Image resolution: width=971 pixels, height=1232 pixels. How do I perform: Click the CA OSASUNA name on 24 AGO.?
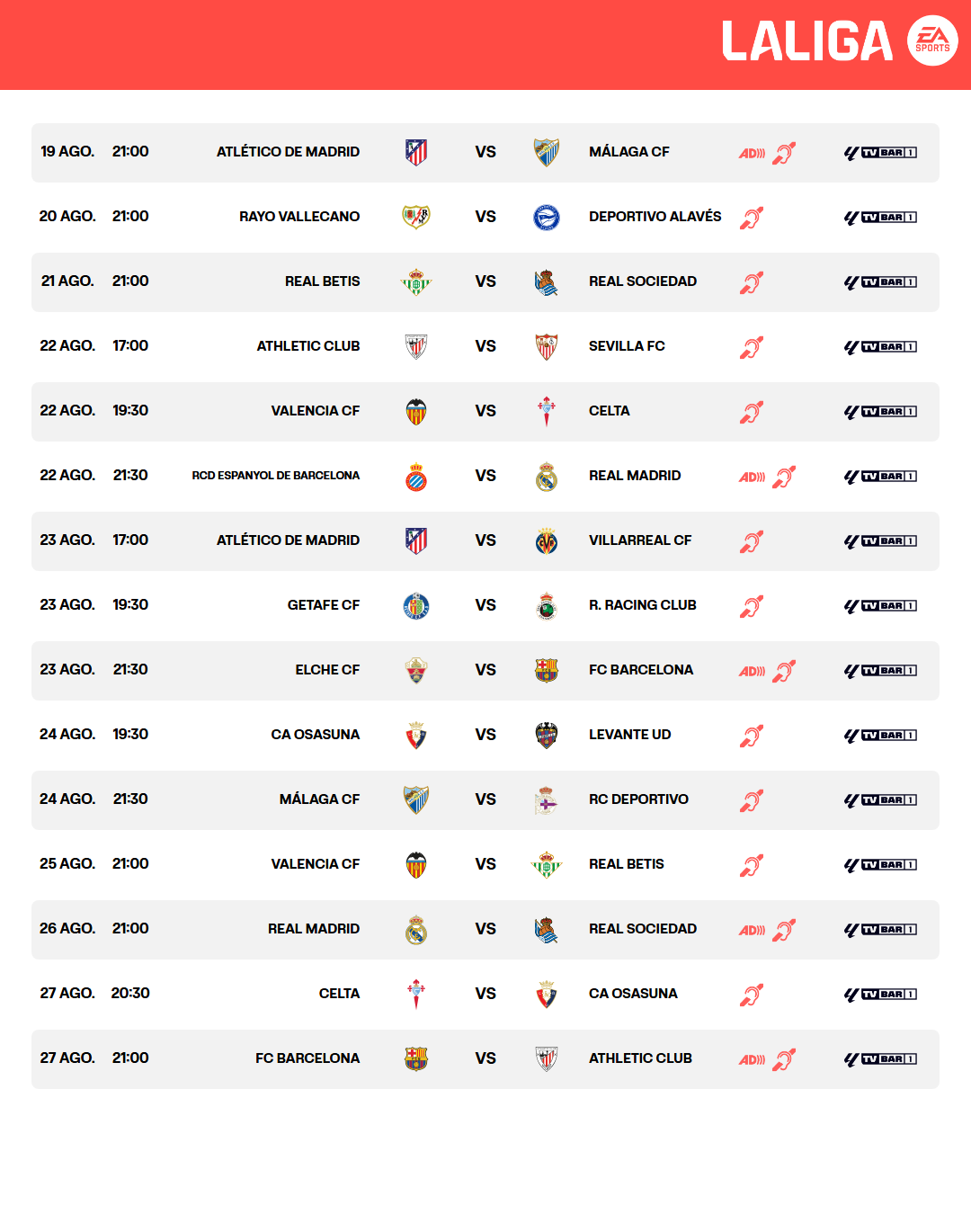pyautogui.click(x=315, y=735)
